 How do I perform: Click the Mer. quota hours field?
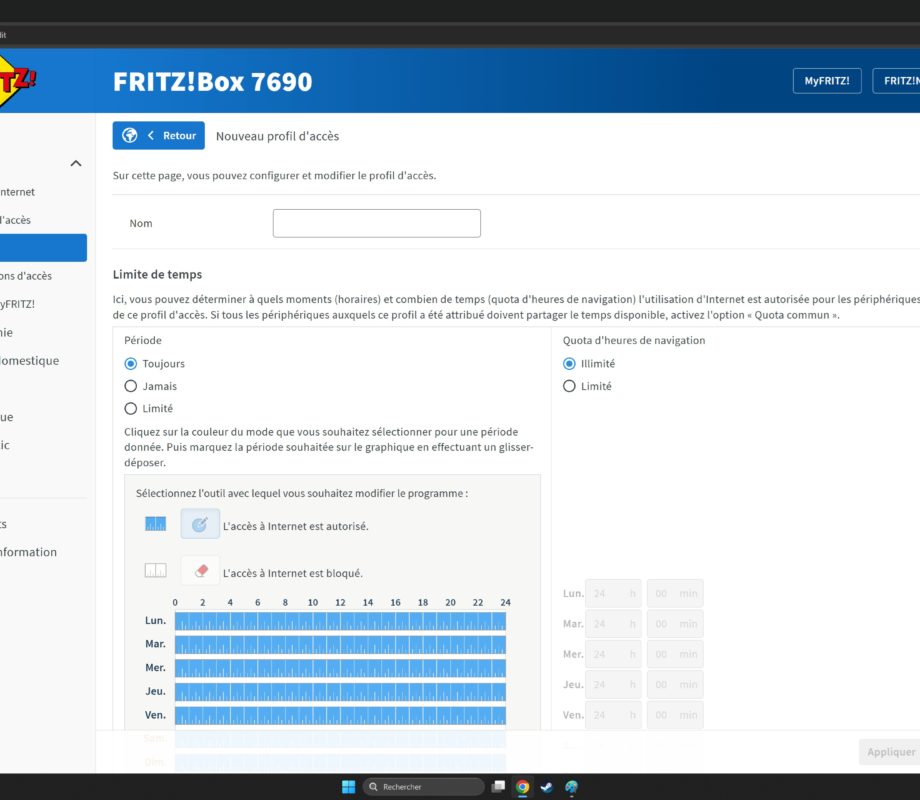point(614,654)
